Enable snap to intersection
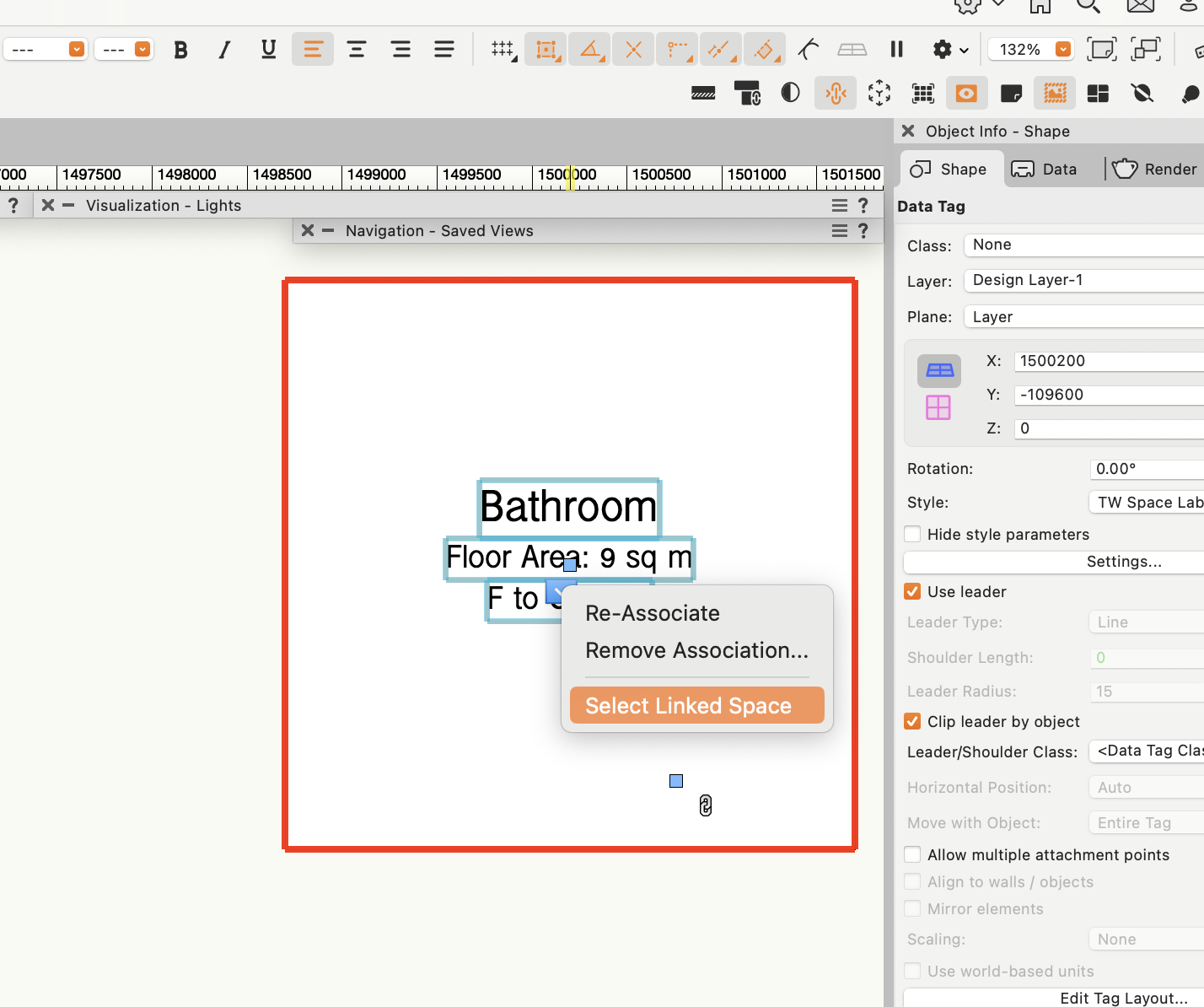Screen dimensions: 1204x1007 (633, 49)
